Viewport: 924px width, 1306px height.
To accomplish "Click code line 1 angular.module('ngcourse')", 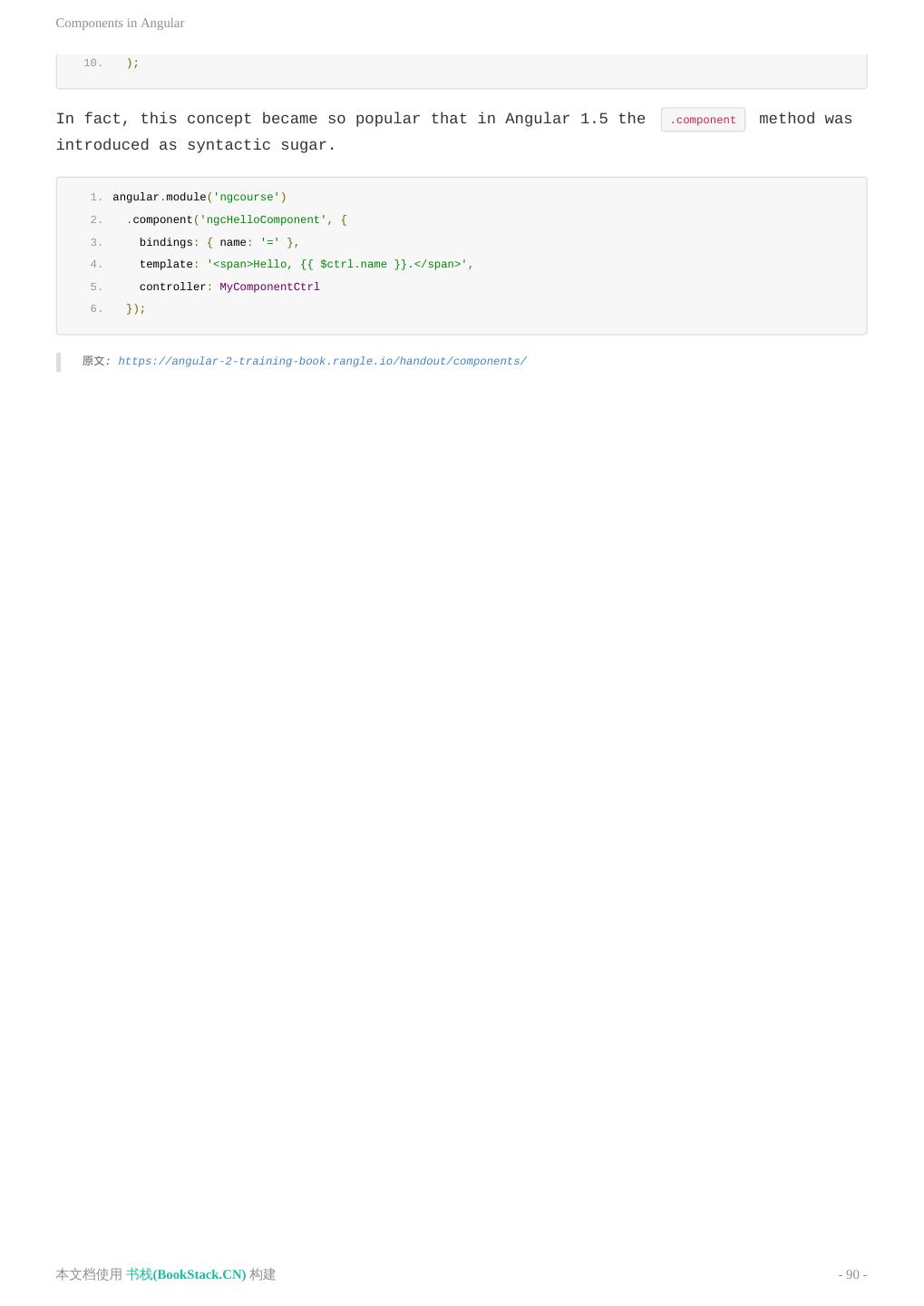I will [199, 197].
